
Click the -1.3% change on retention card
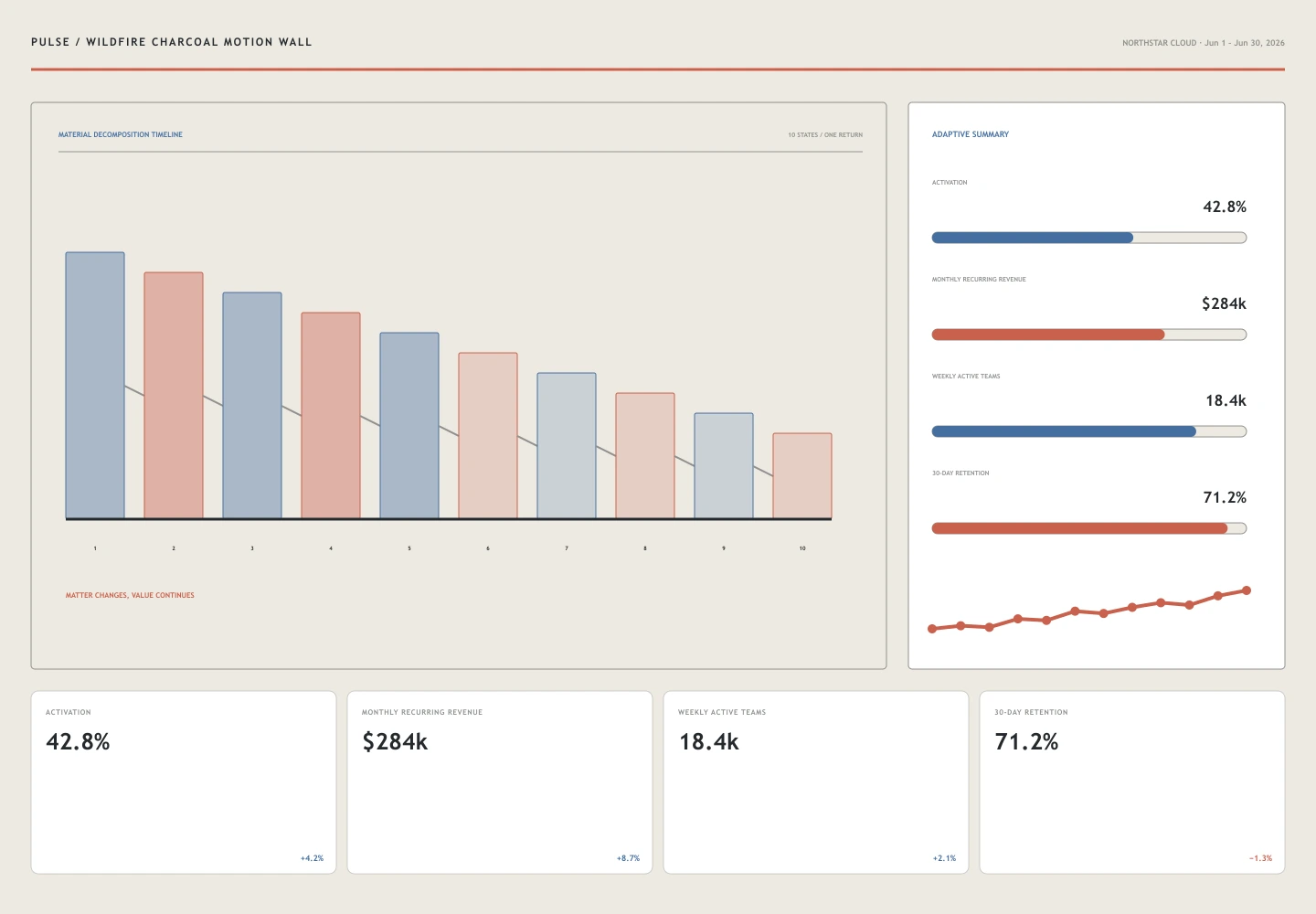(1260, 858)
